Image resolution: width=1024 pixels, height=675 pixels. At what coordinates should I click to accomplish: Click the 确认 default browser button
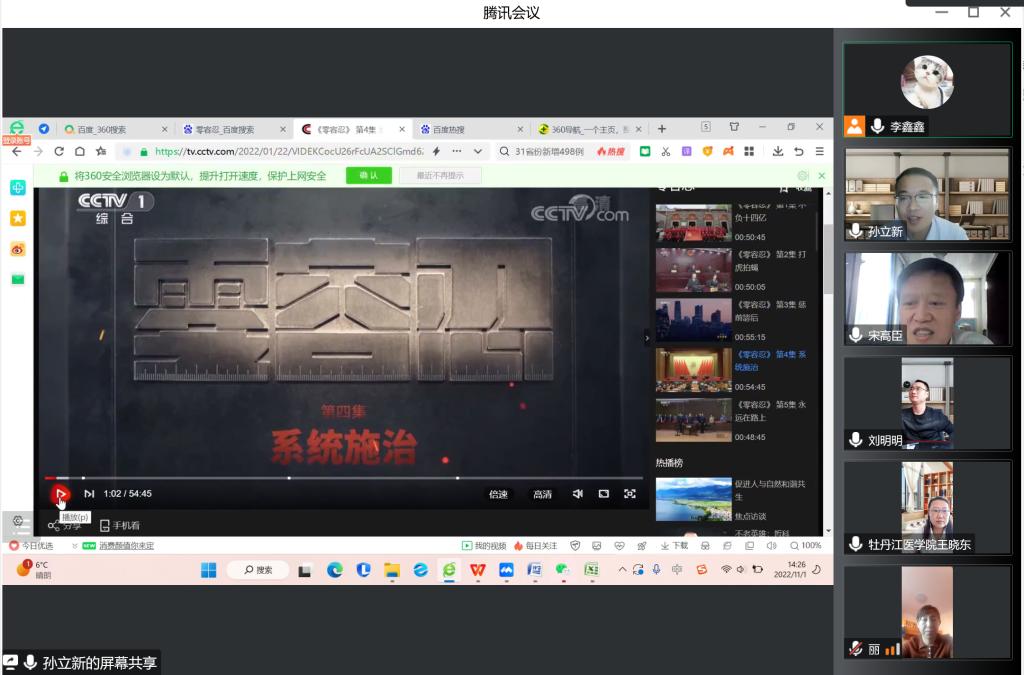(x=368, y=176)
